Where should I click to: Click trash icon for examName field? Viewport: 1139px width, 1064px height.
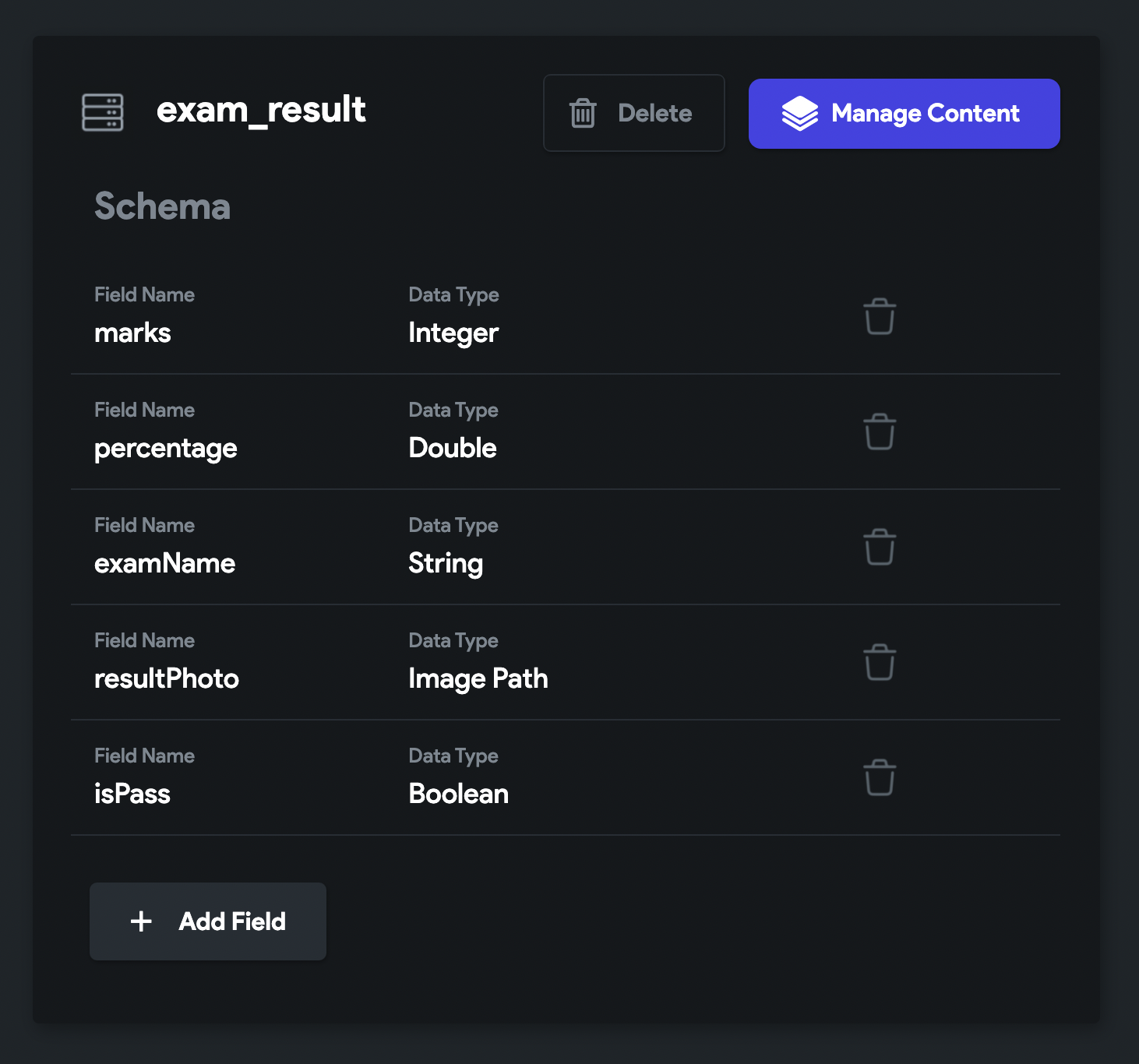coord(880,547)
